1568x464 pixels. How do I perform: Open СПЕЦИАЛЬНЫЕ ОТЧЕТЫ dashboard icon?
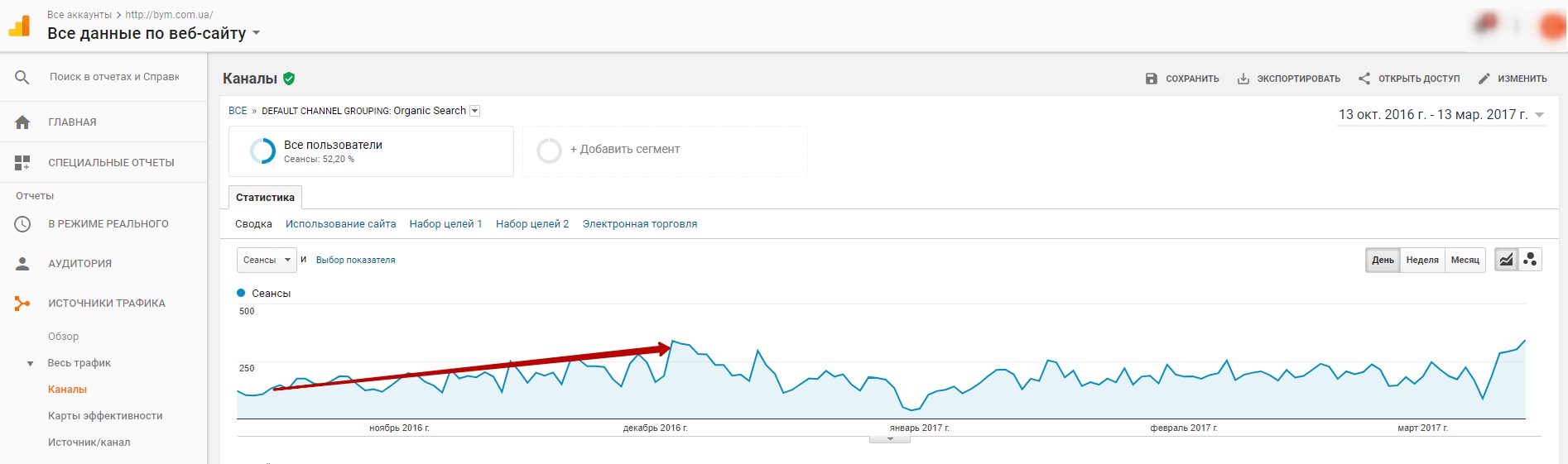click(x=22, y=163)
